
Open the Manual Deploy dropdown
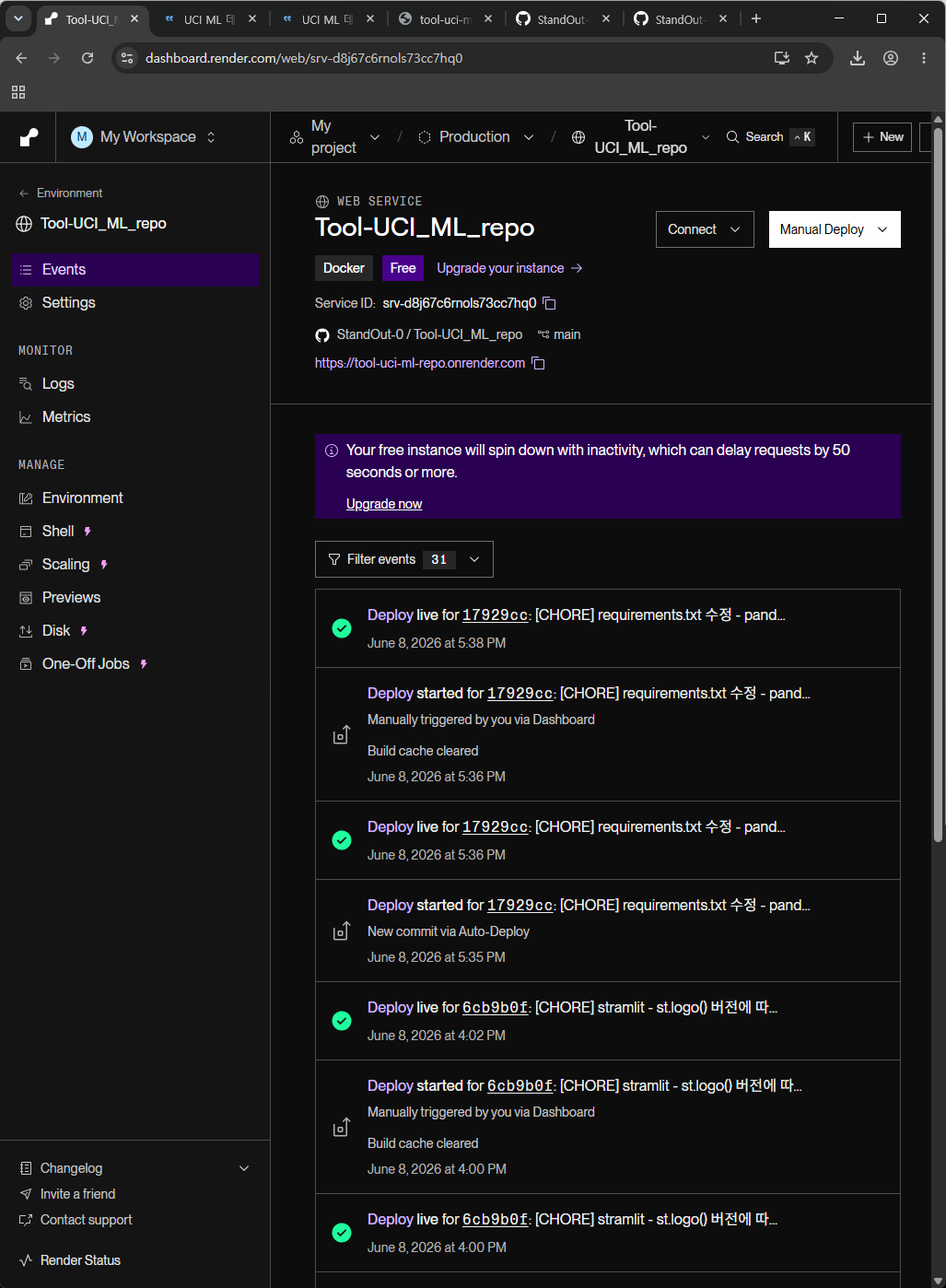coord(835,229)
